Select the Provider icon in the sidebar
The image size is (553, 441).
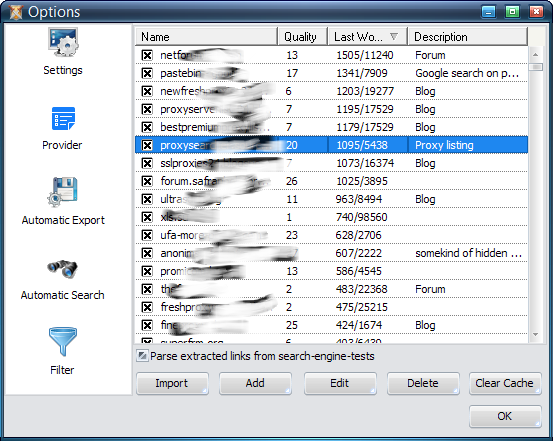[x=63, y=119]
